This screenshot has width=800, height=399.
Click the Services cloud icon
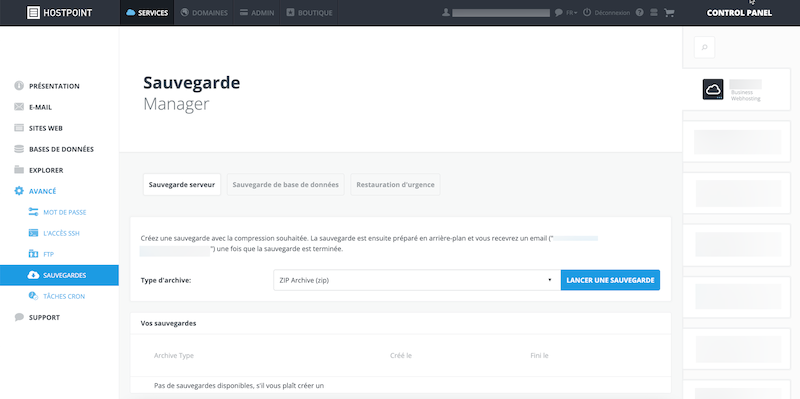point(131,13)
